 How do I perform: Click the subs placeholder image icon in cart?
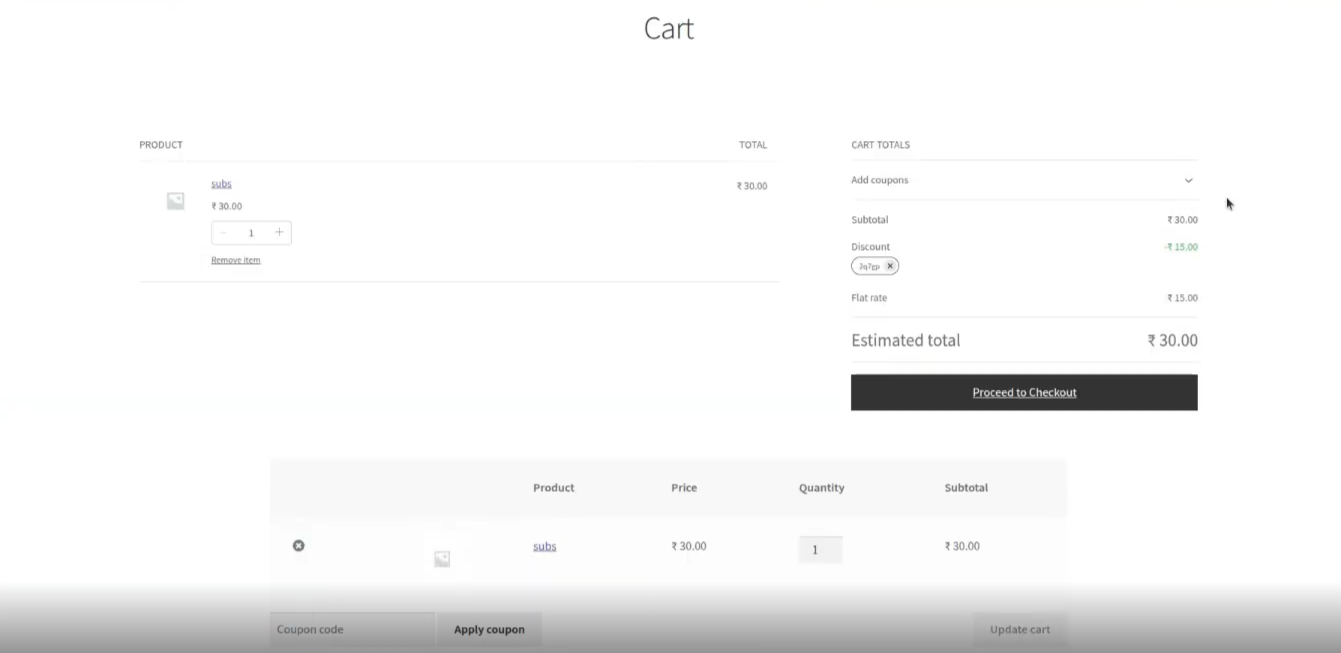175,200
